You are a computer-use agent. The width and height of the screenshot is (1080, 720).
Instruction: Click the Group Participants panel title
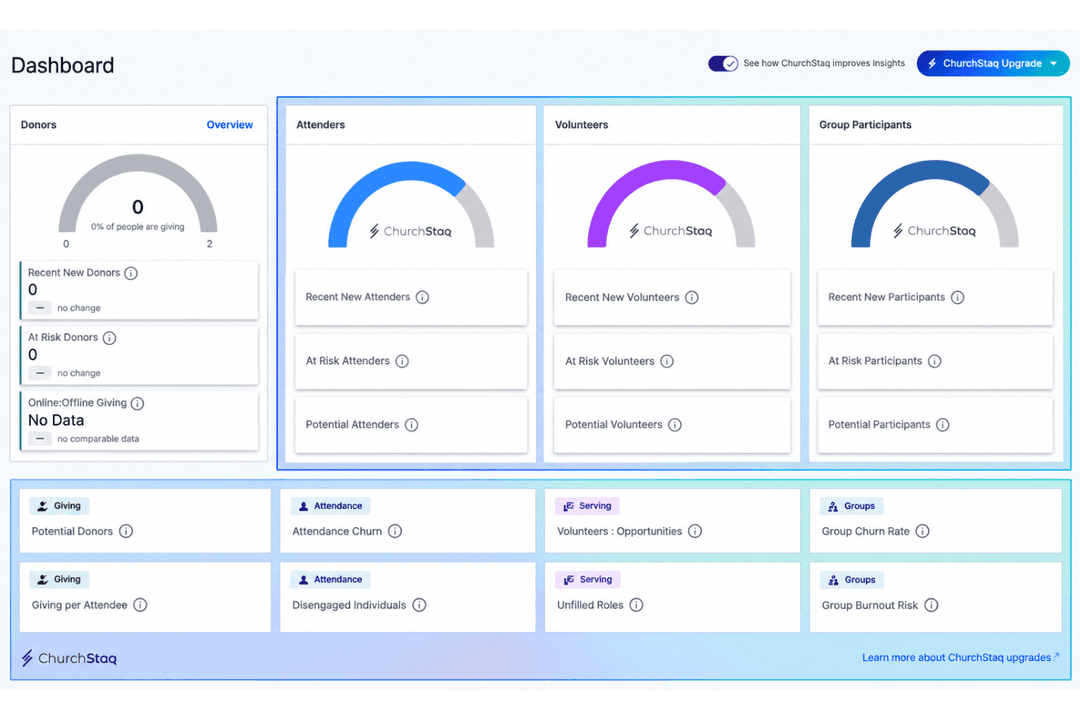click(865, 125)
